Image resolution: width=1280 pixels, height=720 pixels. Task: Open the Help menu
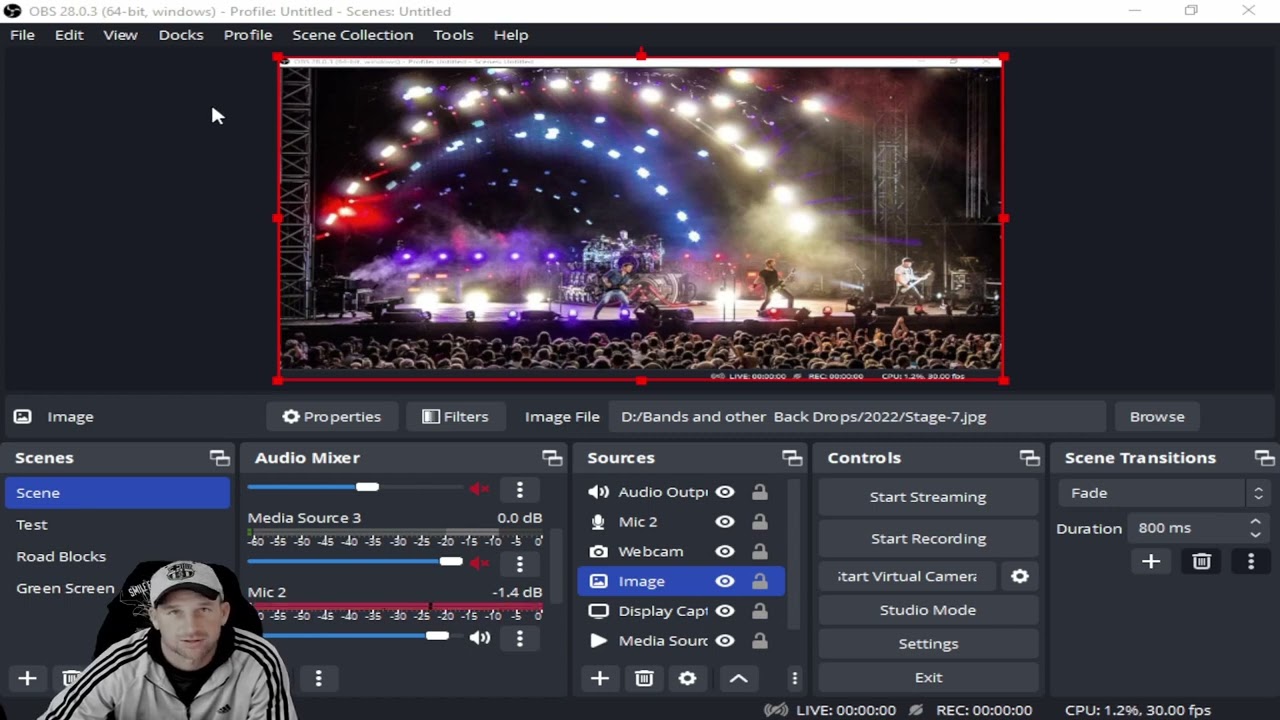tap(511, 34)
